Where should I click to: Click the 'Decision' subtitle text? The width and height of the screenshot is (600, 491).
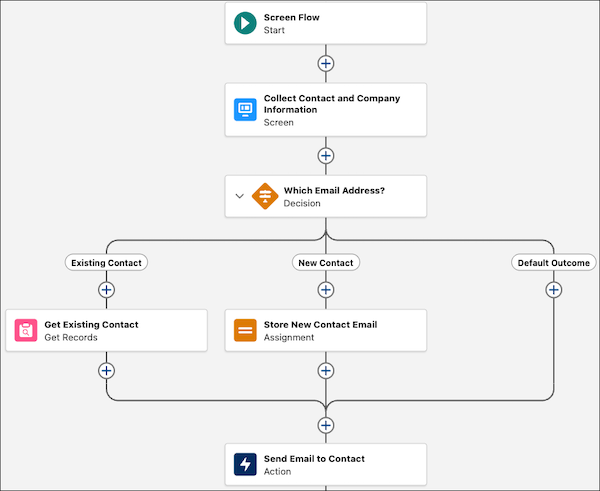coord(302,203)
